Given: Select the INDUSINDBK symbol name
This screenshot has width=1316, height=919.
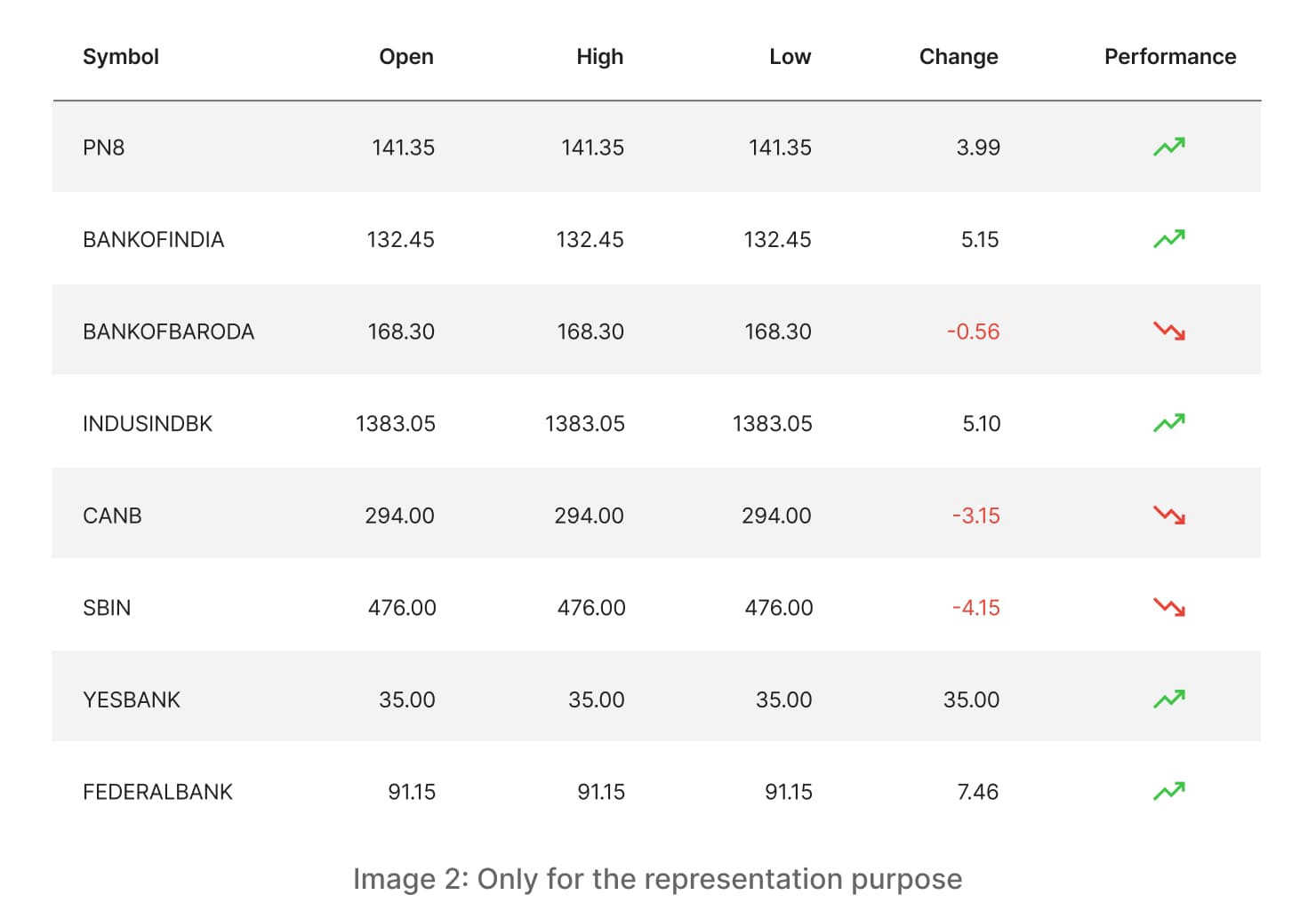Looking at the screenshot, I should [x=148, y=424].
